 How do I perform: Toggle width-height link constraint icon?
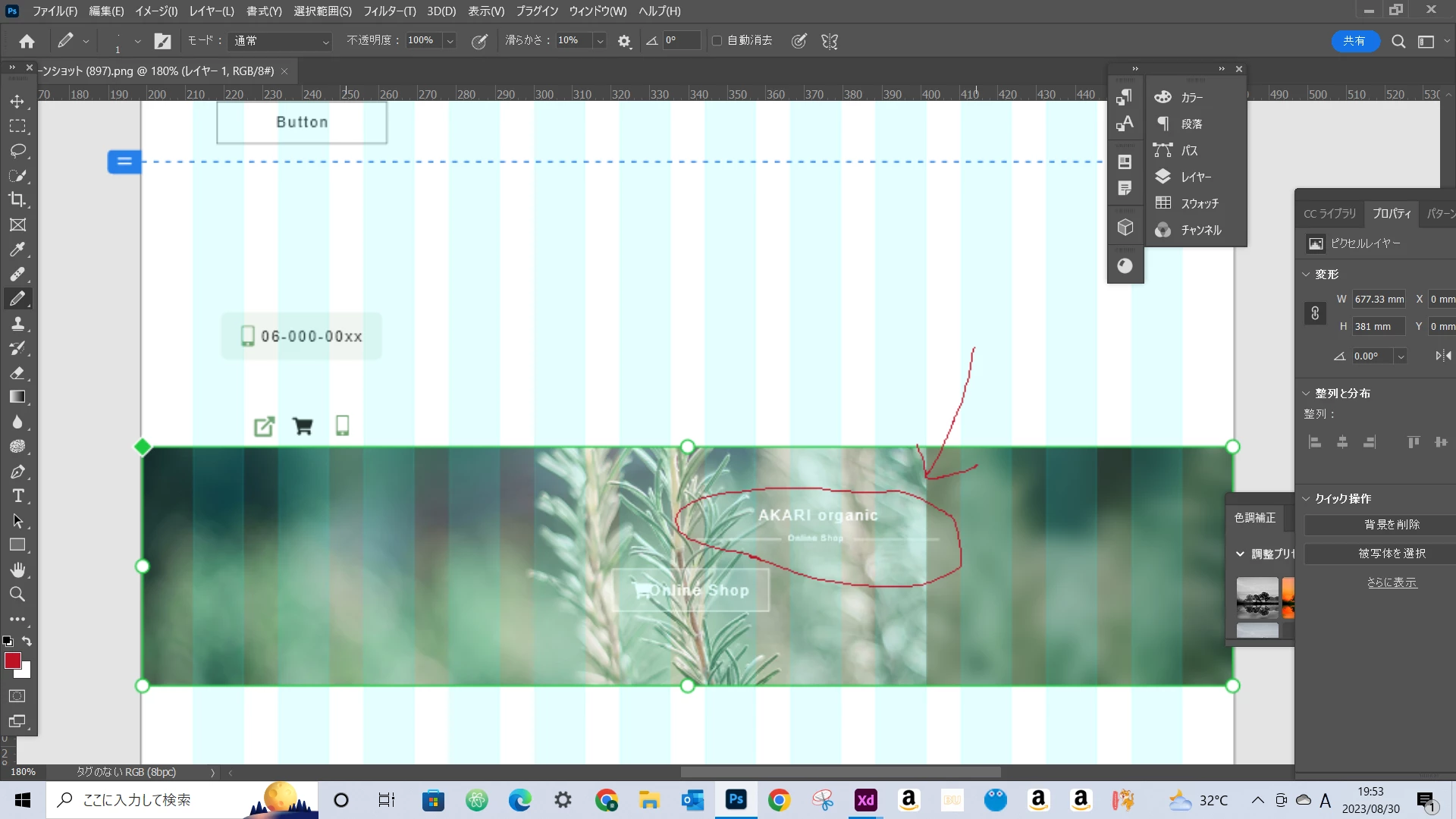coord(1315,312)
